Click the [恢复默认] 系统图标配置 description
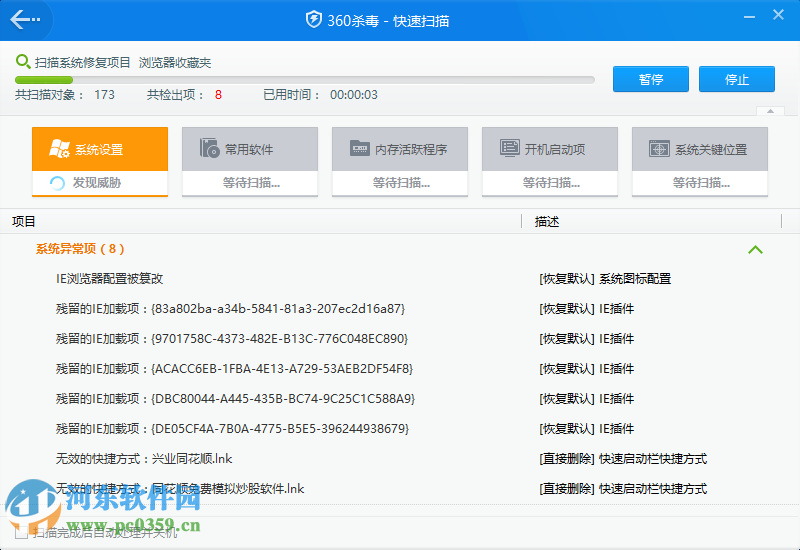Screen dimensions: 800x550 coord(605,279)
